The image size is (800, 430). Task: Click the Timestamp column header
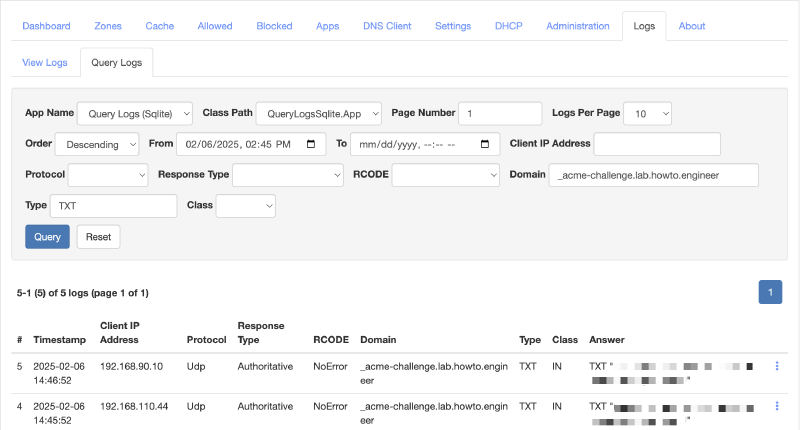60,340
